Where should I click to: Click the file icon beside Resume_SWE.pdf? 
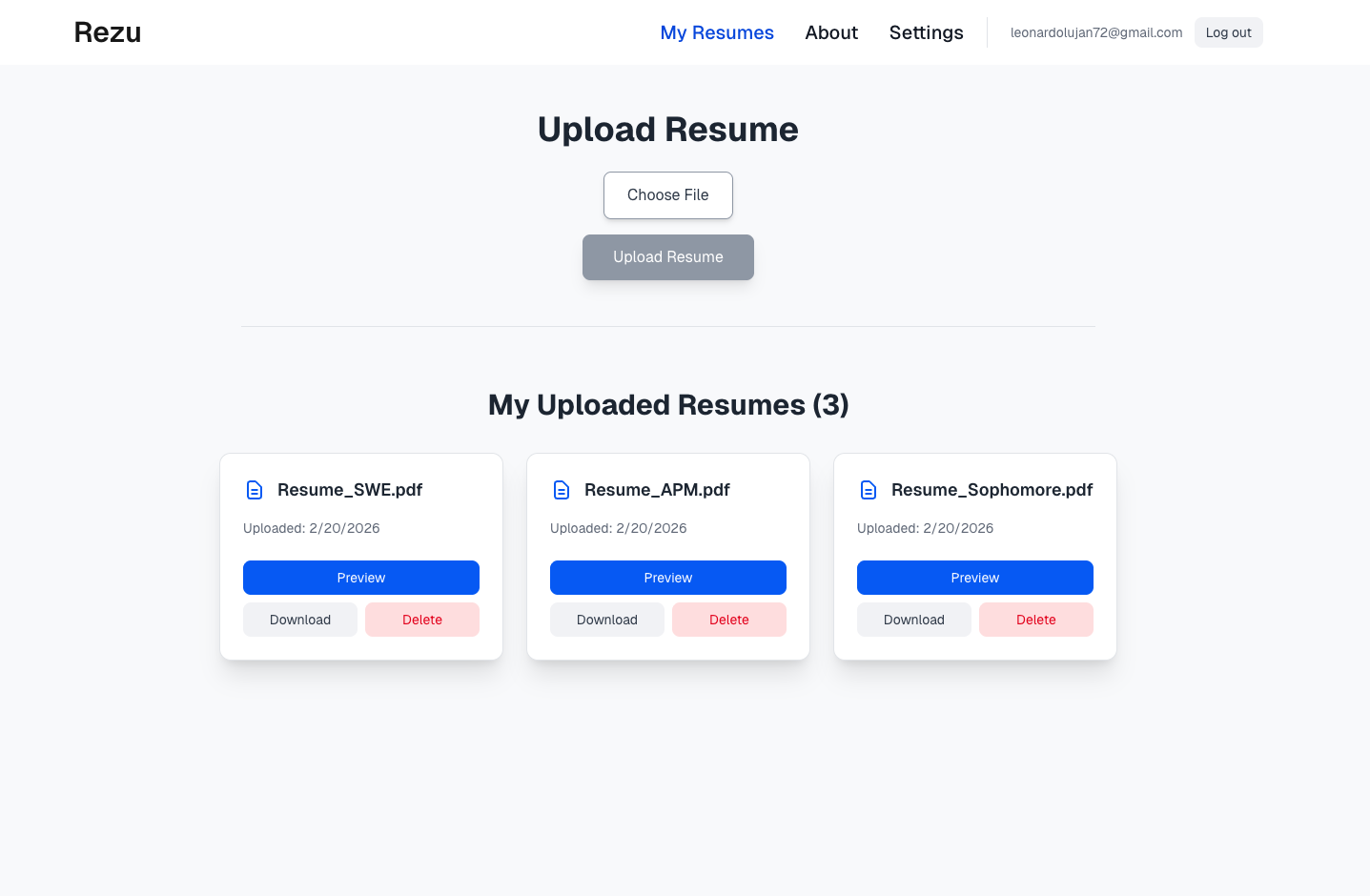click(255, 490)
